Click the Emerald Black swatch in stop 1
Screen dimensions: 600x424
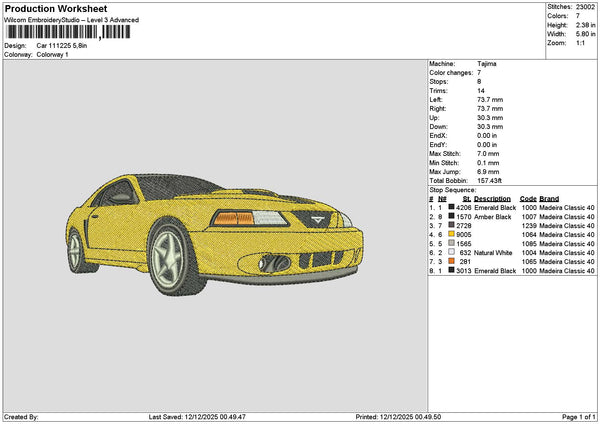click(x=451, y=207)
